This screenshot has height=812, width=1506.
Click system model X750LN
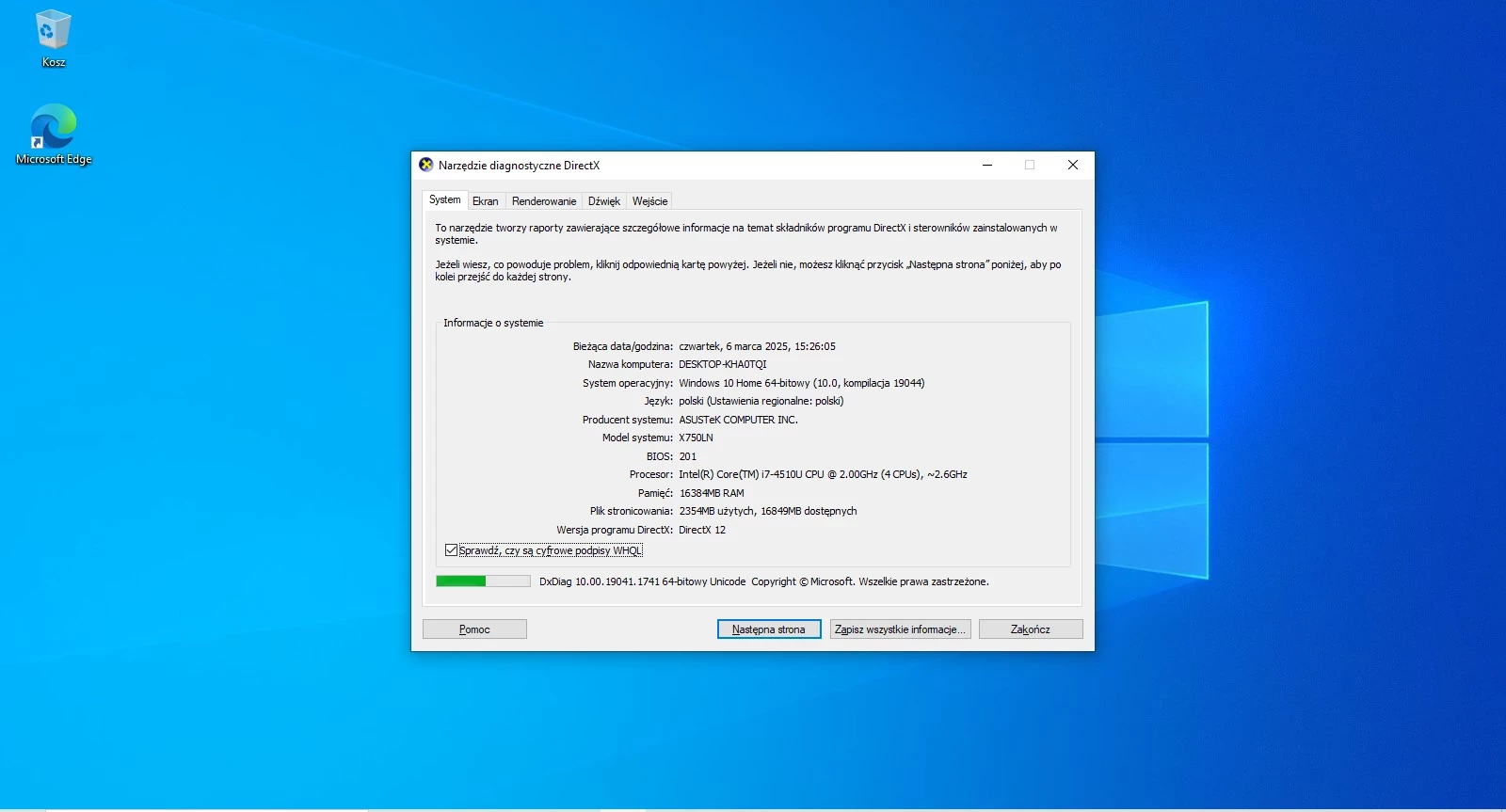pos(696,438)
